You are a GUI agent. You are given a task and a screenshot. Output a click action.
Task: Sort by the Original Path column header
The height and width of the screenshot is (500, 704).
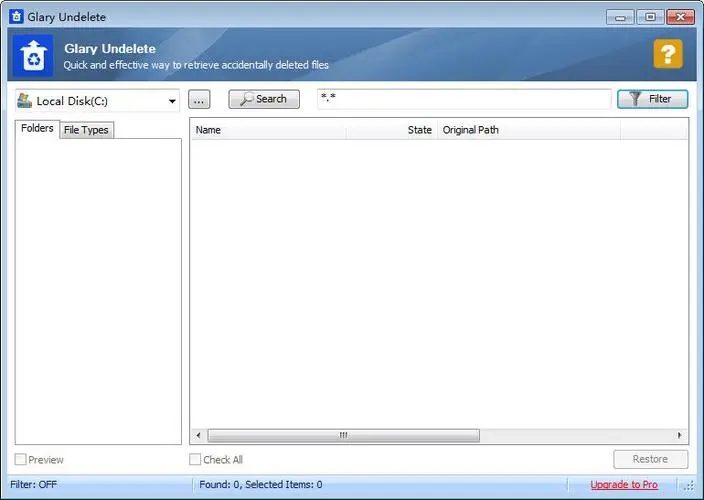pyautogui.click(x=529, y=130)
